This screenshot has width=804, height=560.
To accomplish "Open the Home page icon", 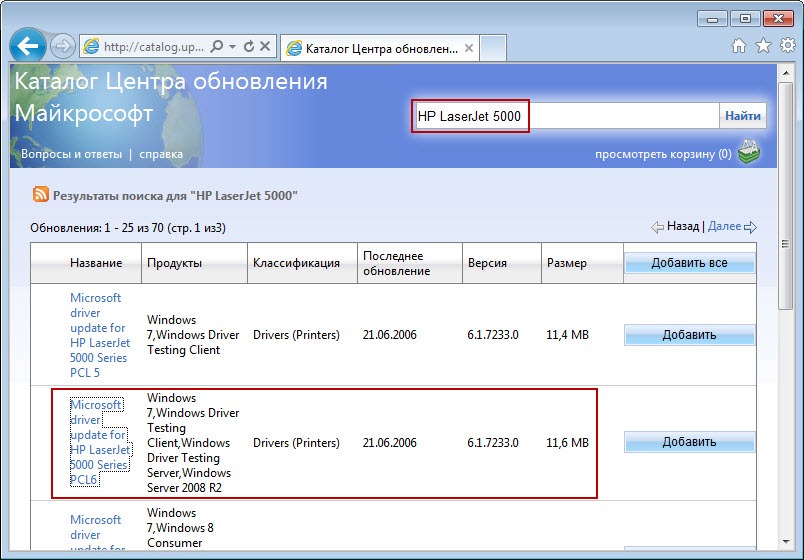I will (738, 46).
